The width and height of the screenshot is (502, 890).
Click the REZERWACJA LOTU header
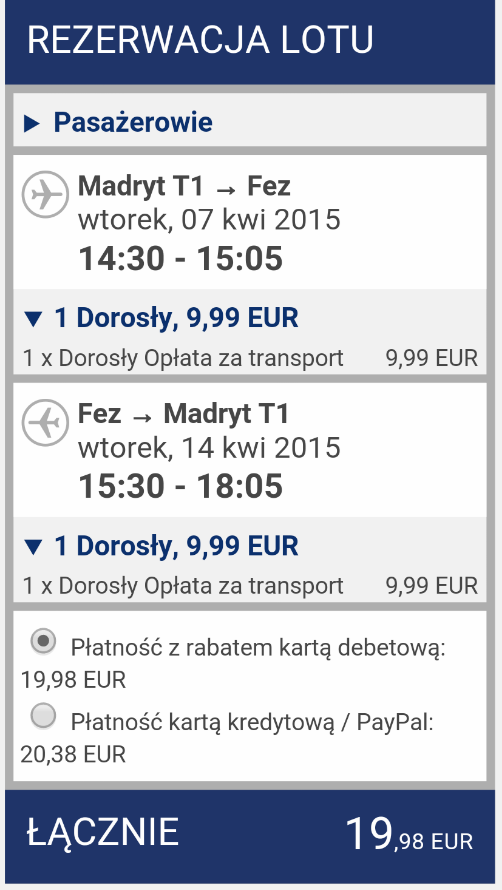pyautogui.click(x=200, y=40)
